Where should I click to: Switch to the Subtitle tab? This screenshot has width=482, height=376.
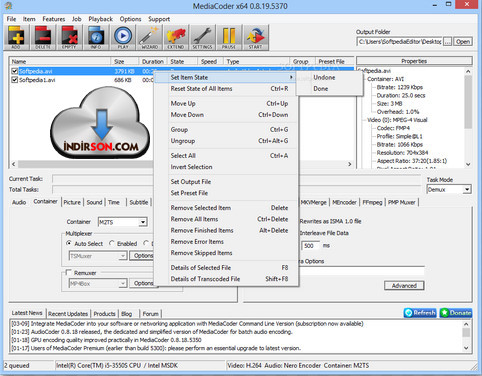point(139,202)
